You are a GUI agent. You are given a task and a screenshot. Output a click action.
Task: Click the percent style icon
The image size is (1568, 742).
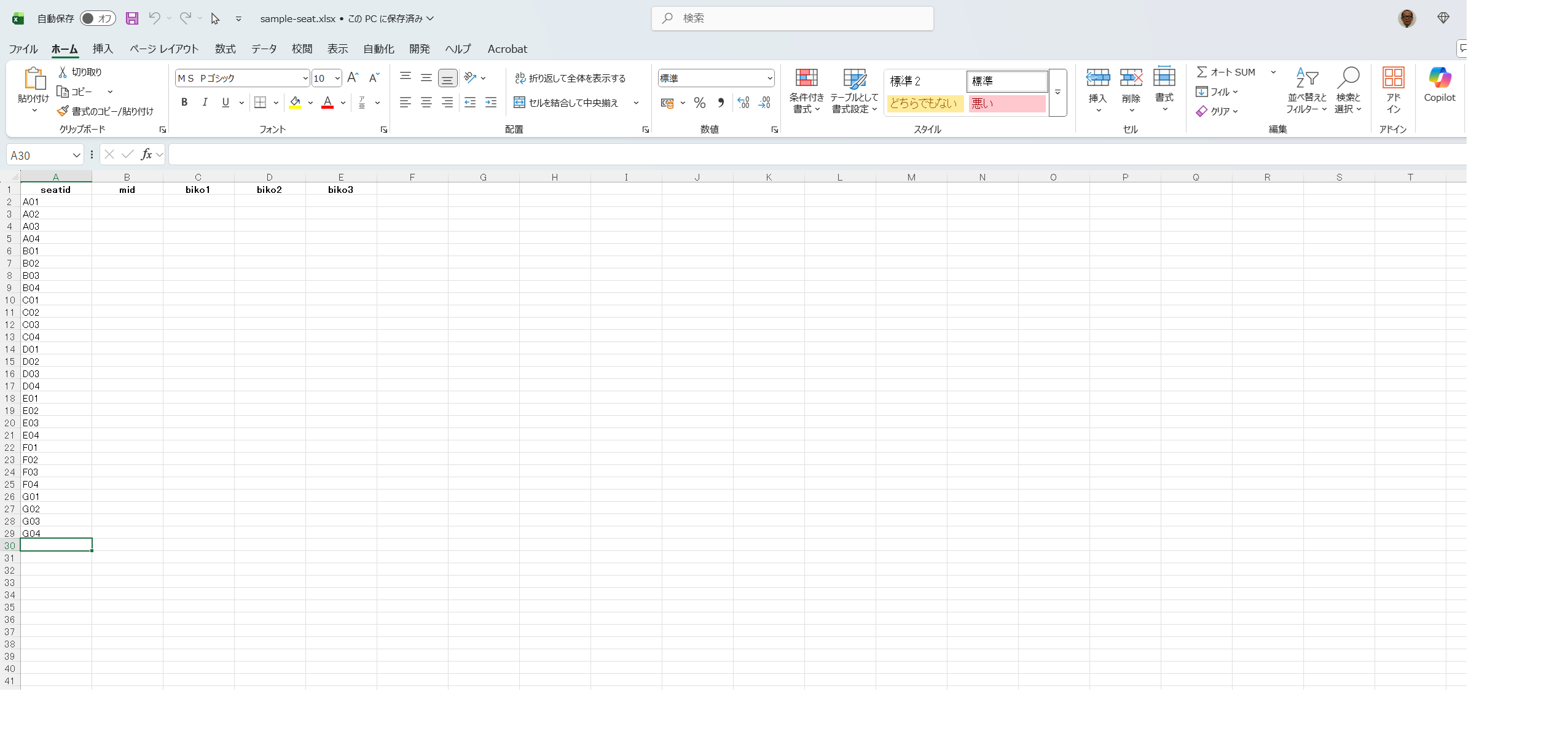click(x=699, y=103)
